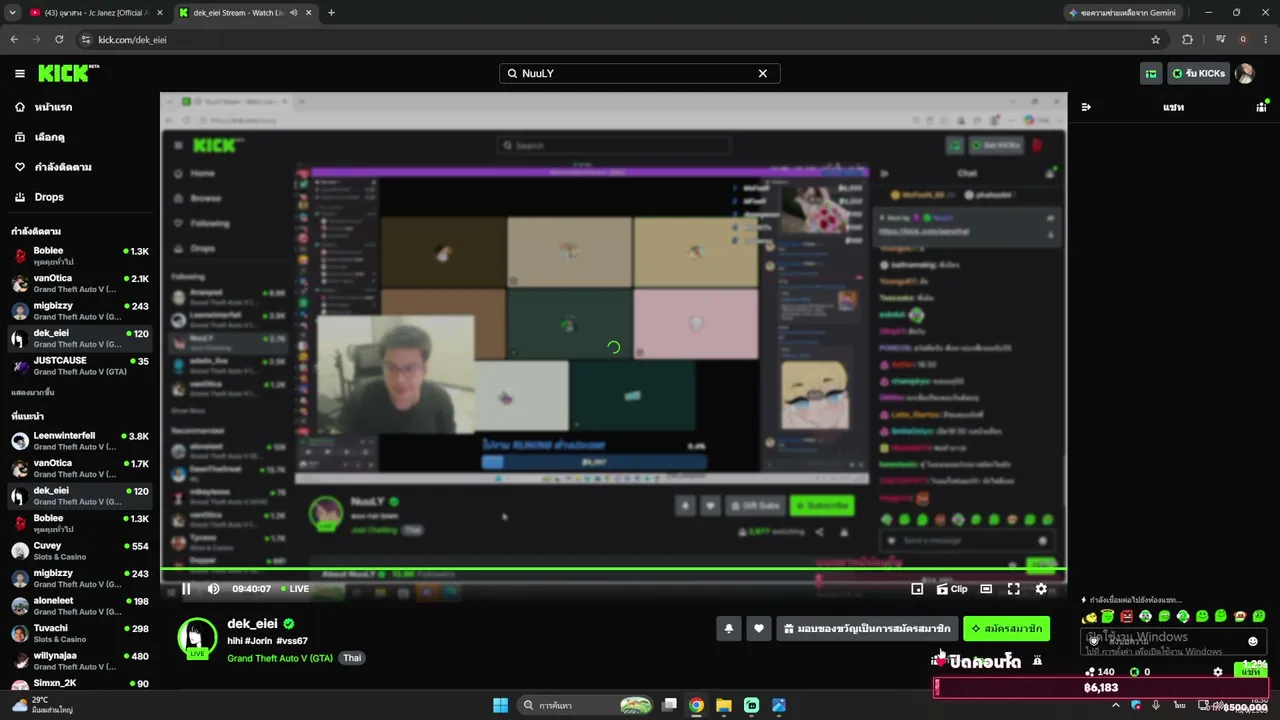Open chat settings gear
This screenshot has width=1280, height=720.
click(1217, 672)
